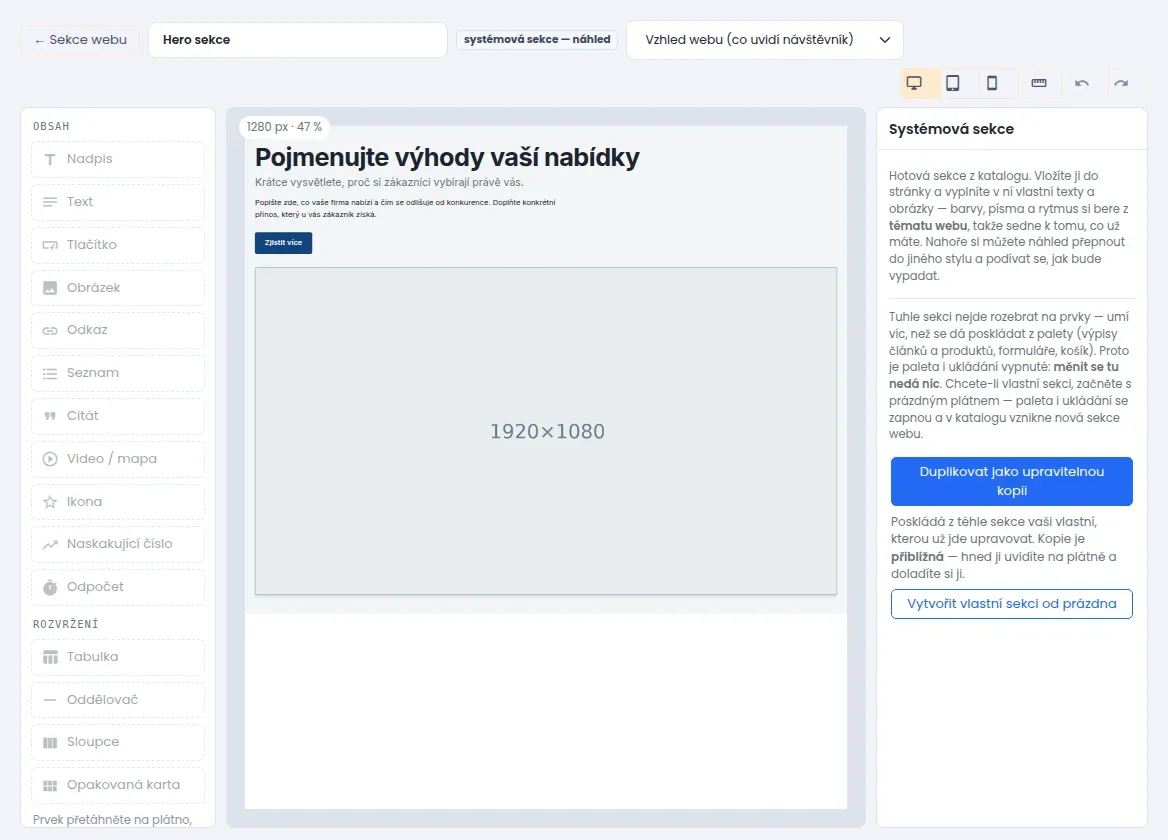Screen dimensions: 1168x840
Task: Click the Sloupce columns icon
Action: [x=50, y=742]
